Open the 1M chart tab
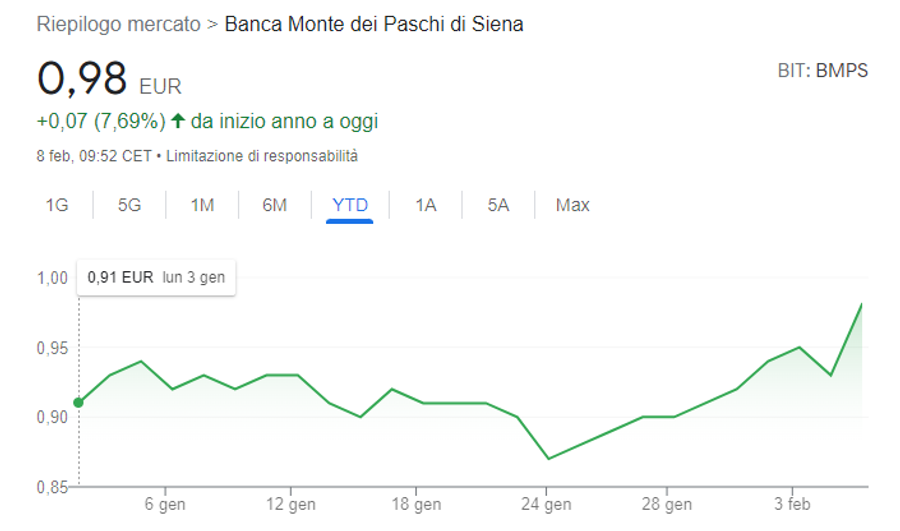900x531 pixels. [x=202, y=205]
